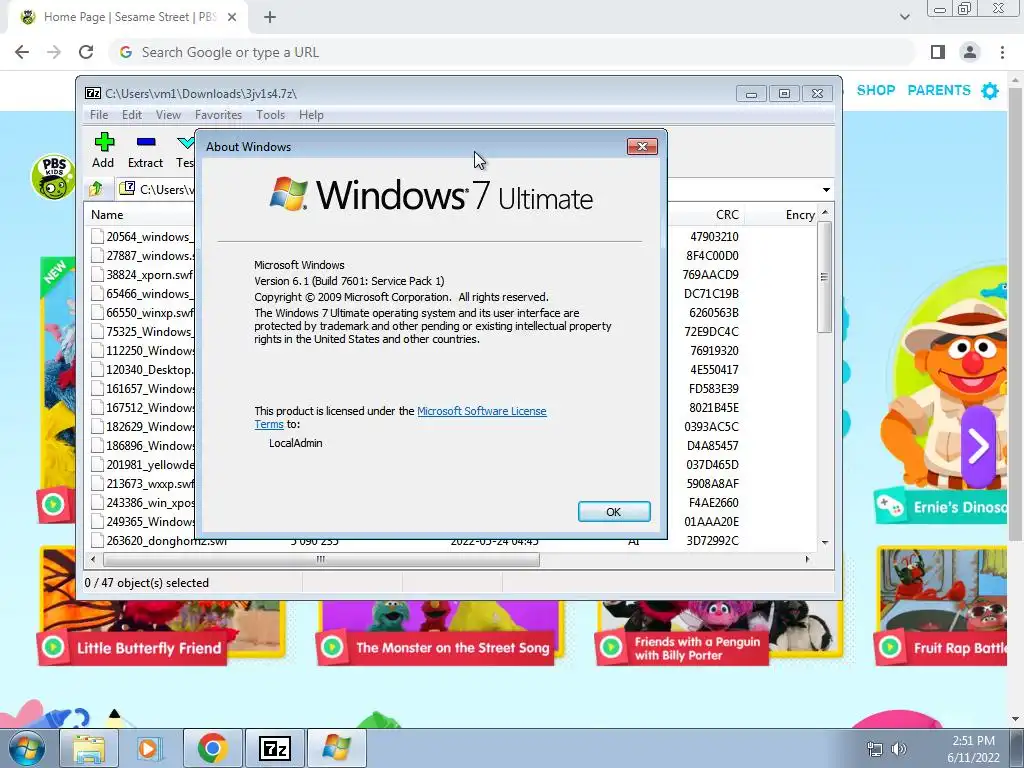Screen dimensions: 1024x768
Task: Open the File menu in 7-Zip
Action: point(99,115)
